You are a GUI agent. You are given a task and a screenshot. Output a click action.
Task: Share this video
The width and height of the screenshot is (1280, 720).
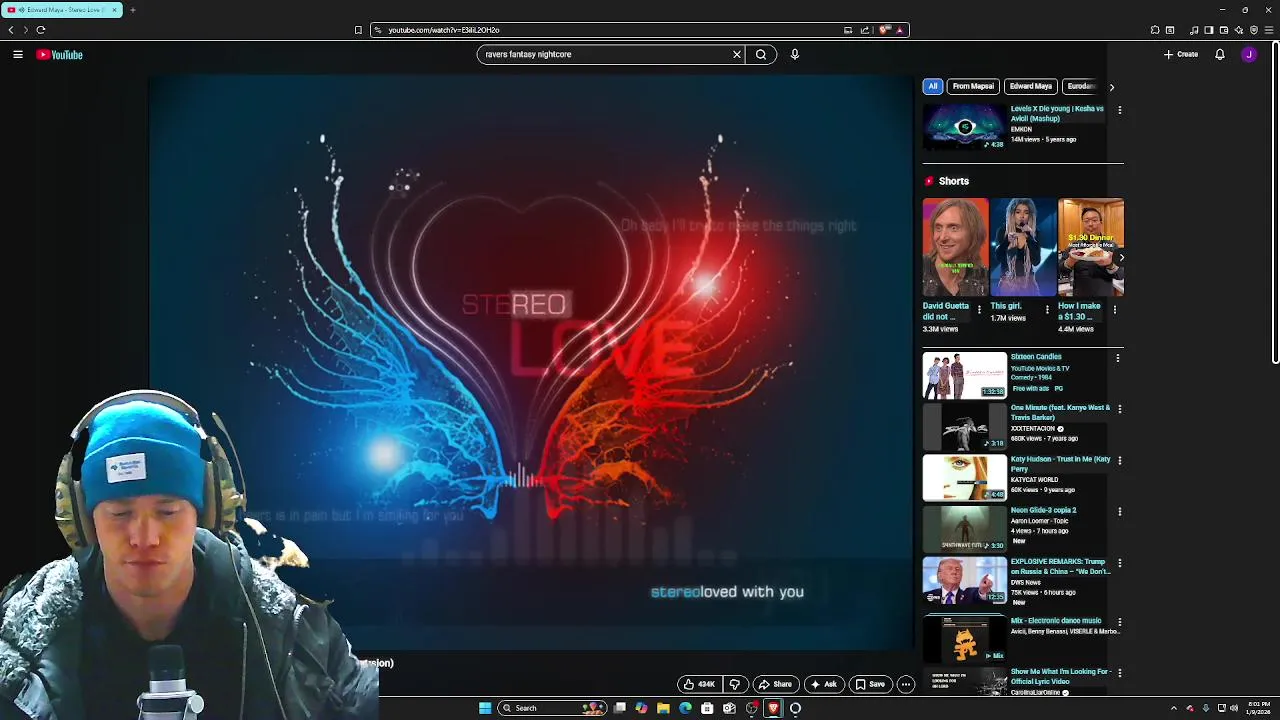click(x=775, y=684)
